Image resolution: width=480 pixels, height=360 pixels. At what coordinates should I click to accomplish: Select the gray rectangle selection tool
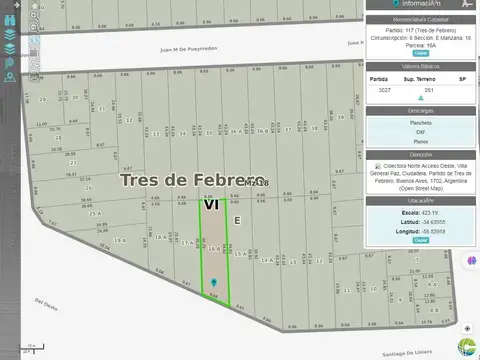click(34, 53)
